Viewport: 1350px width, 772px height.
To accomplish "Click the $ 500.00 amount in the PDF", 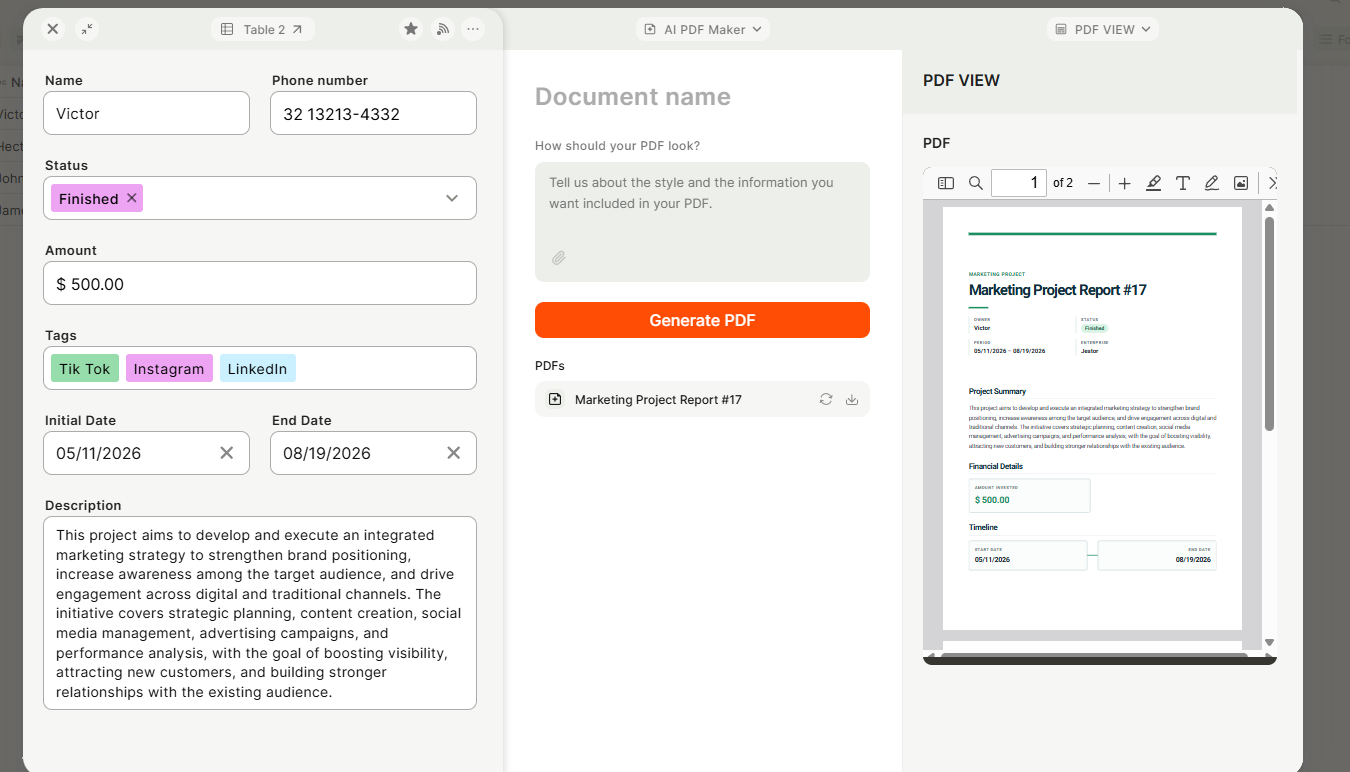I will tap(992, 500).
